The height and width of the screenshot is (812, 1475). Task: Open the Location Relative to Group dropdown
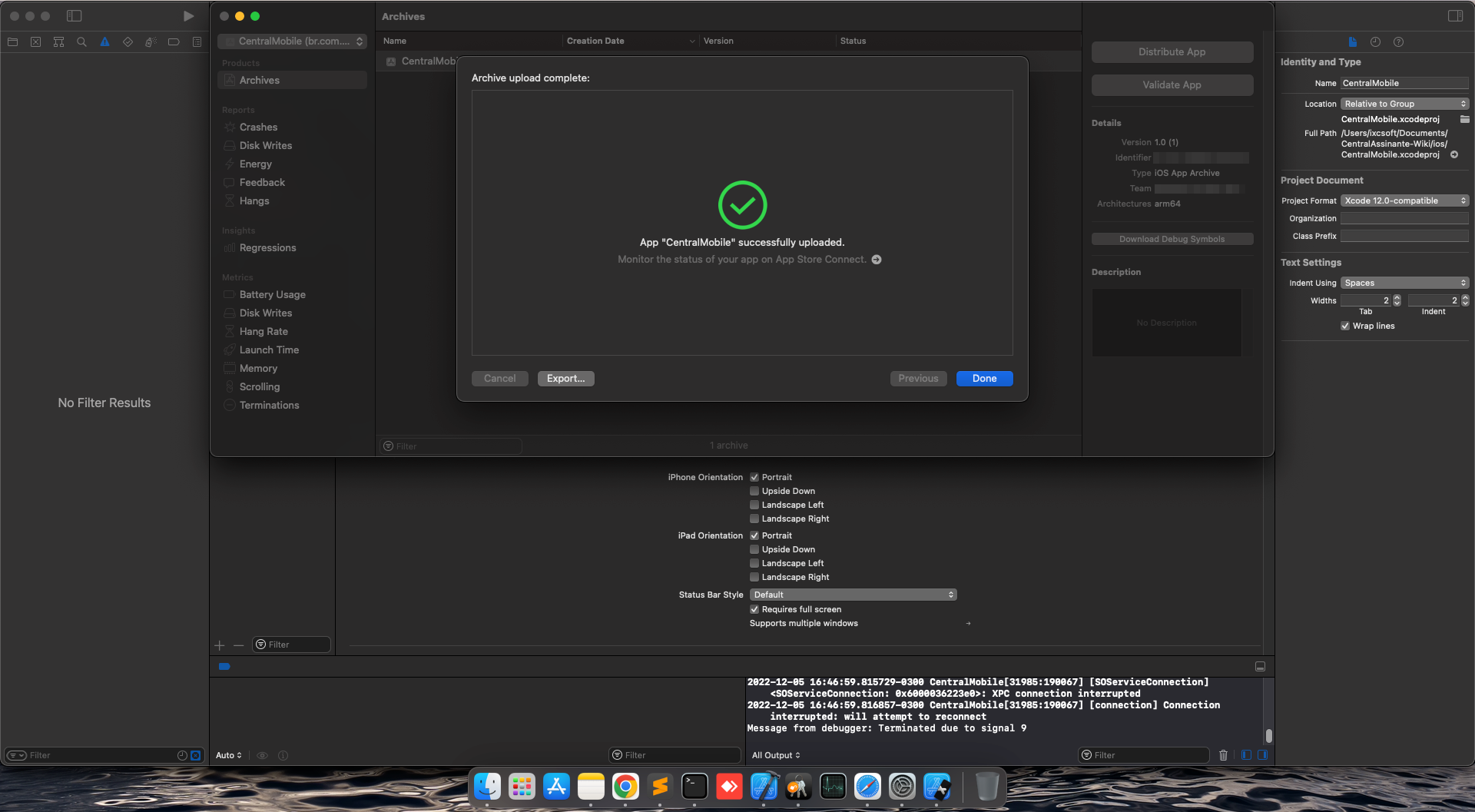1404,104
